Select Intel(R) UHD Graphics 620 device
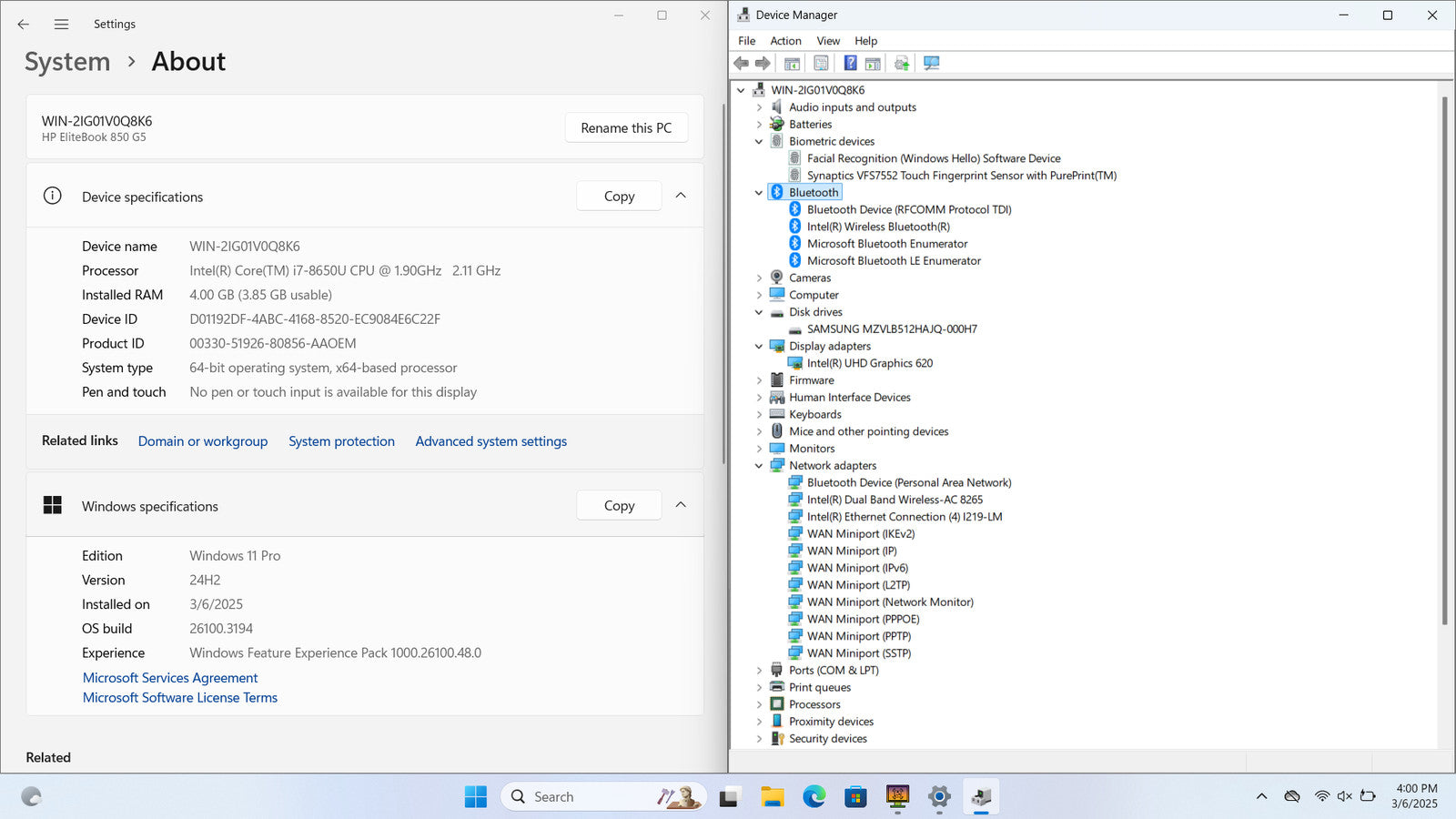Image resolution: width=1456 pixels, height=819 pixels. [x=869, y=363]
